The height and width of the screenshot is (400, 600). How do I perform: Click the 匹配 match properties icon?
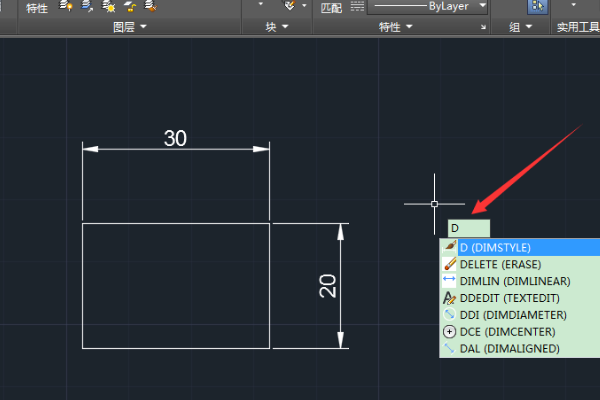point(330,7)
